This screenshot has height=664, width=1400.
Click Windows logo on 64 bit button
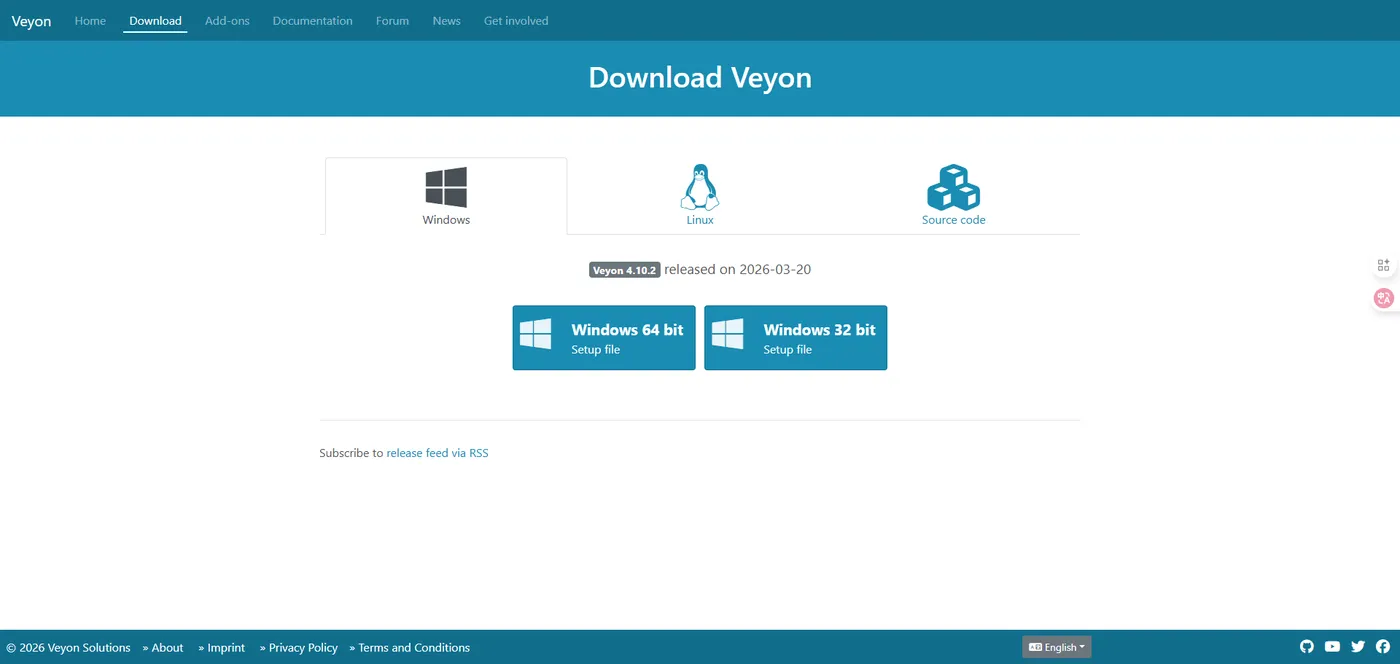(536, 334)
